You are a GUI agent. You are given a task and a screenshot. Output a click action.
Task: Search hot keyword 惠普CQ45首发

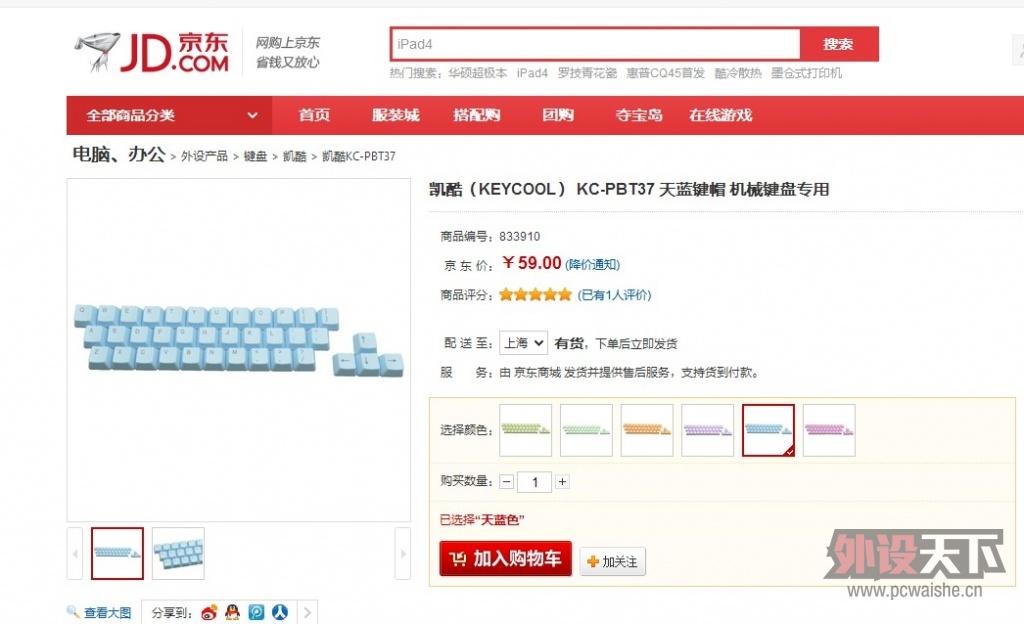click(x=666, y=73)
